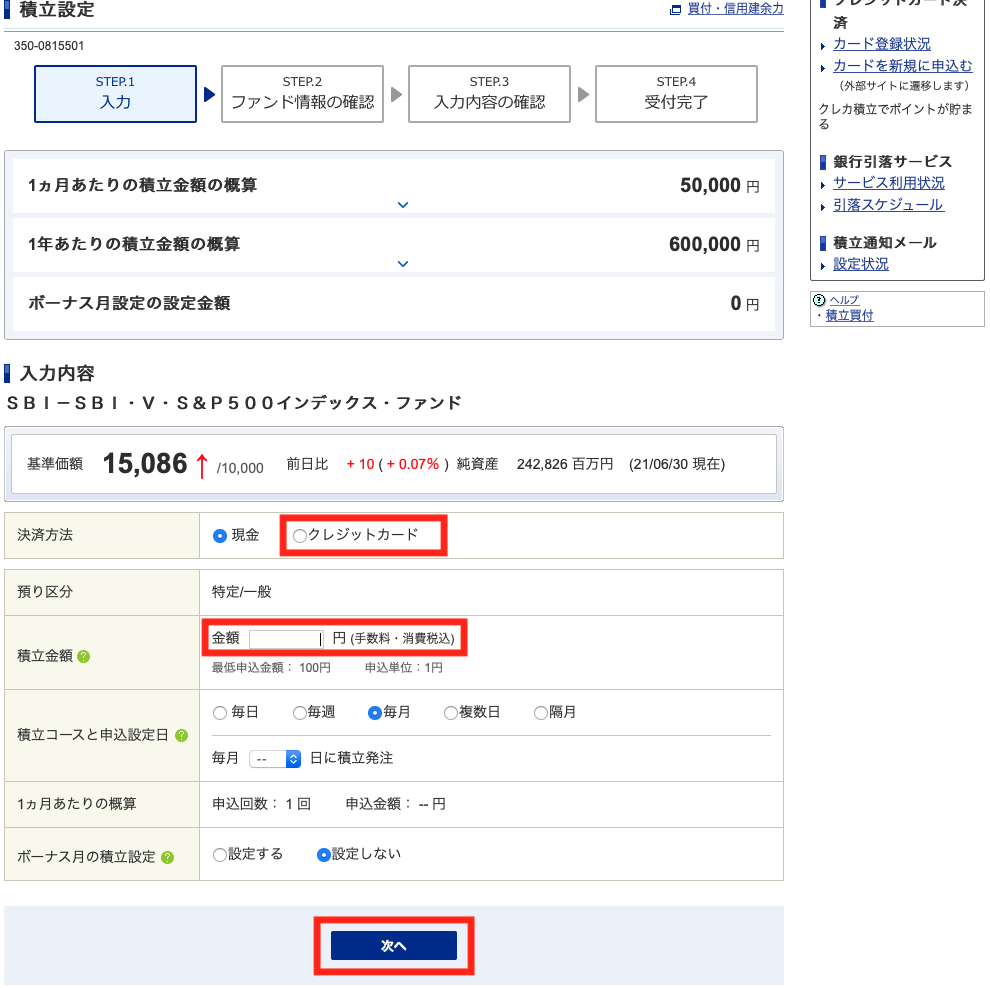Click the help icon next to 積立金額

pos(83,657)
